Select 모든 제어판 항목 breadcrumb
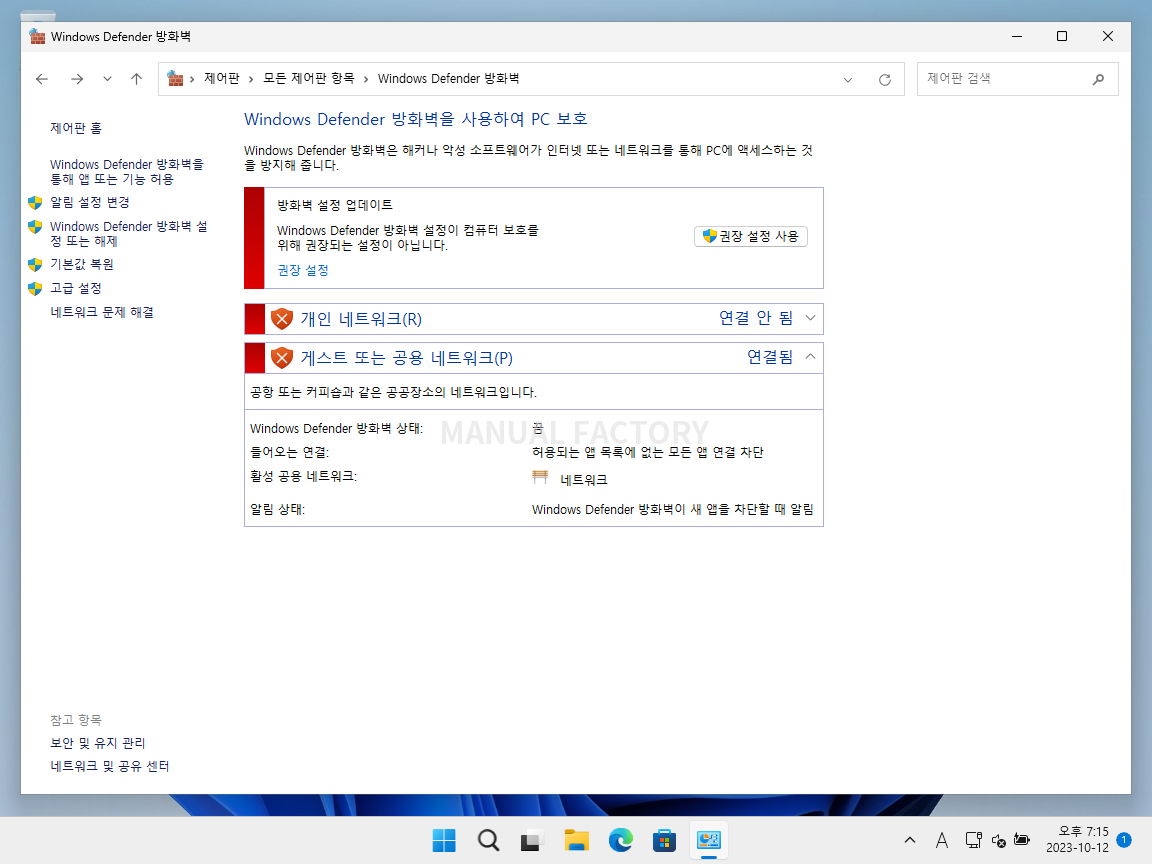Image resolution: width=1152 pixels, height=864 pixels. (x=309, y=79)
